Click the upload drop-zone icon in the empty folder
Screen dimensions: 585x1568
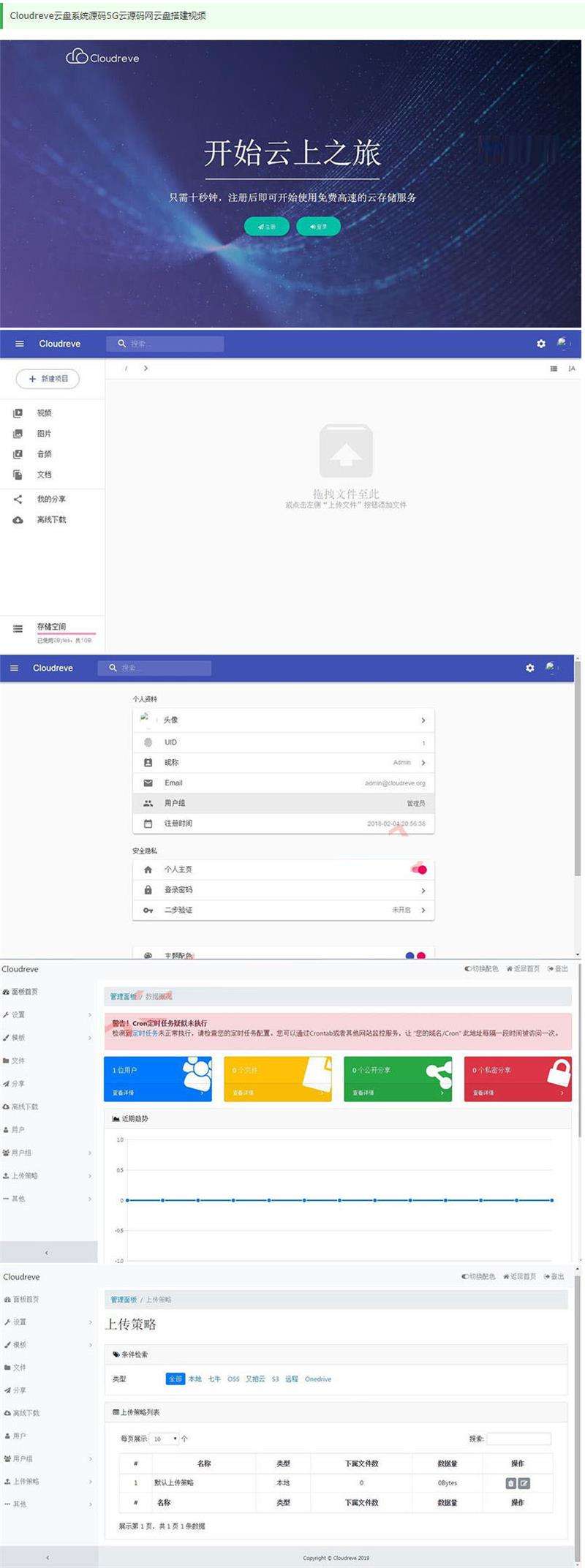pos(346,451)
